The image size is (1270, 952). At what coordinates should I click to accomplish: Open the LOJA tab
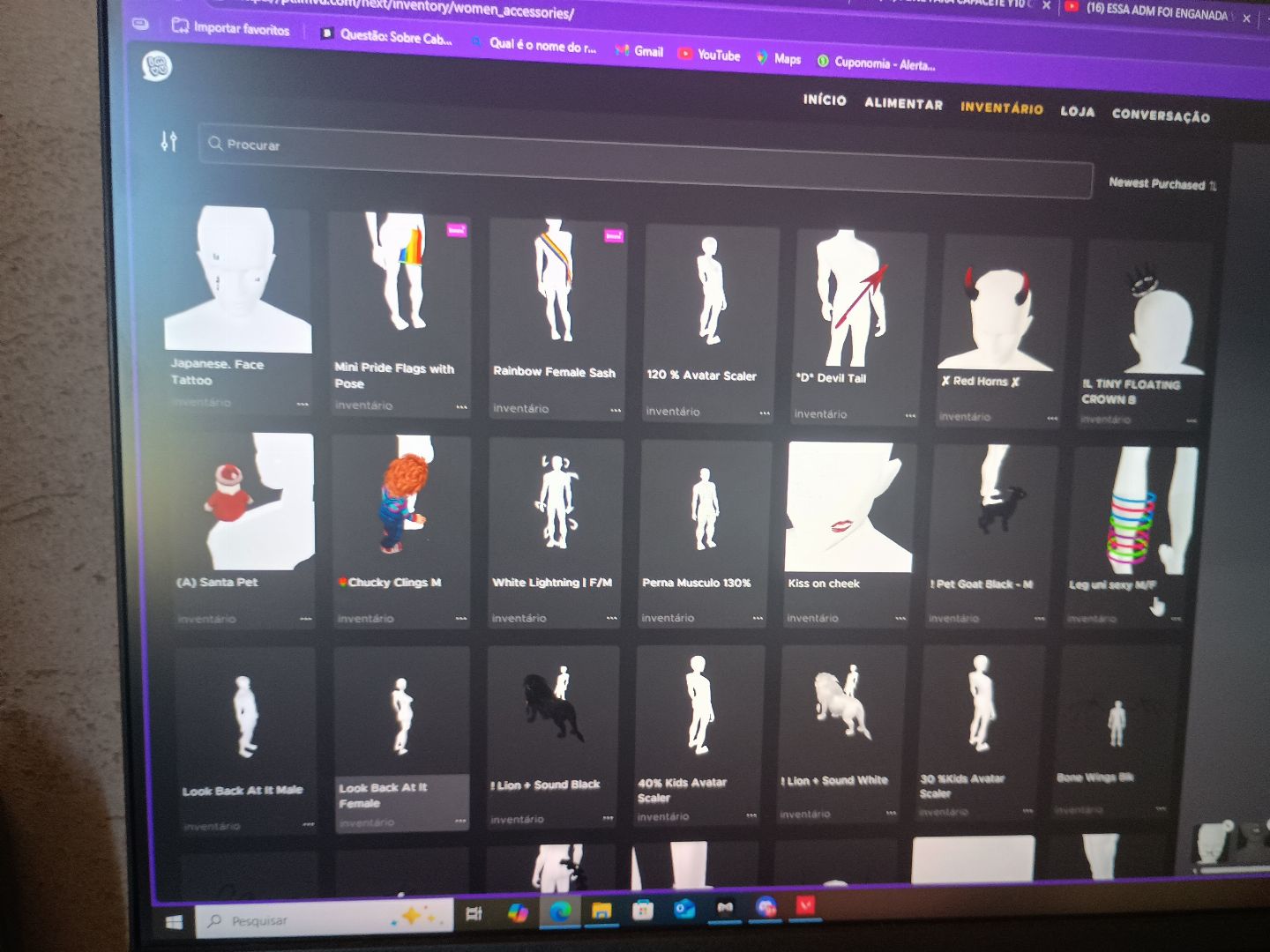1077,111
